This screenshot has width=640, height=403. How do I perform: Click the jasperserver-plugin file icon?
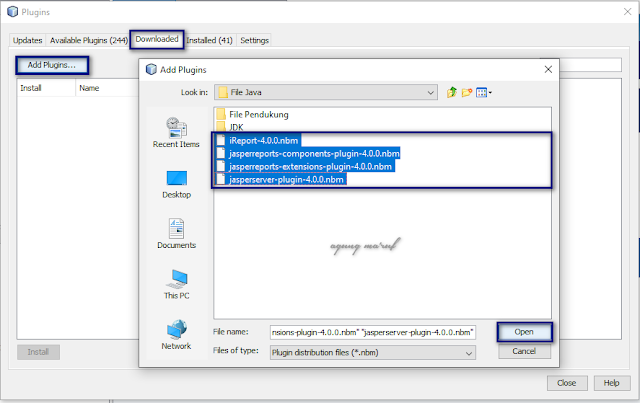click(221, 179)
